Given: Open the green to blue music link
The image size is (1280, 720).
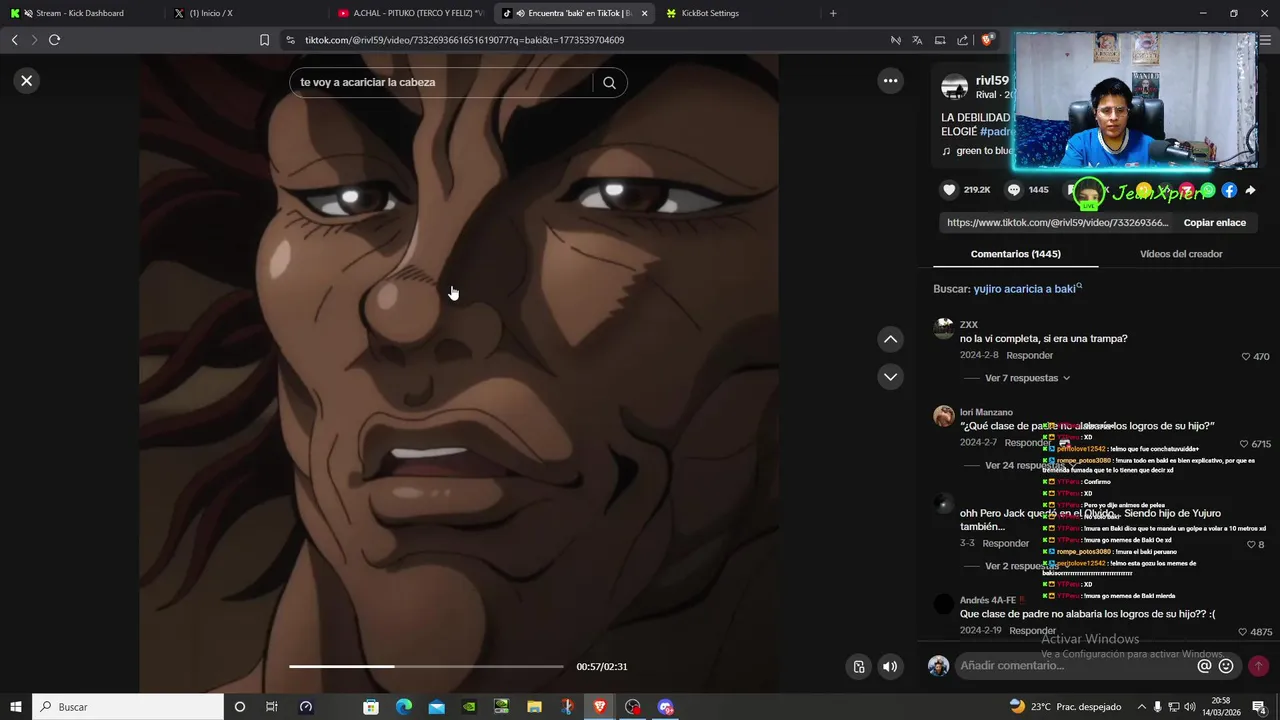Looking at the screenshot, I should tap(985, 151).
